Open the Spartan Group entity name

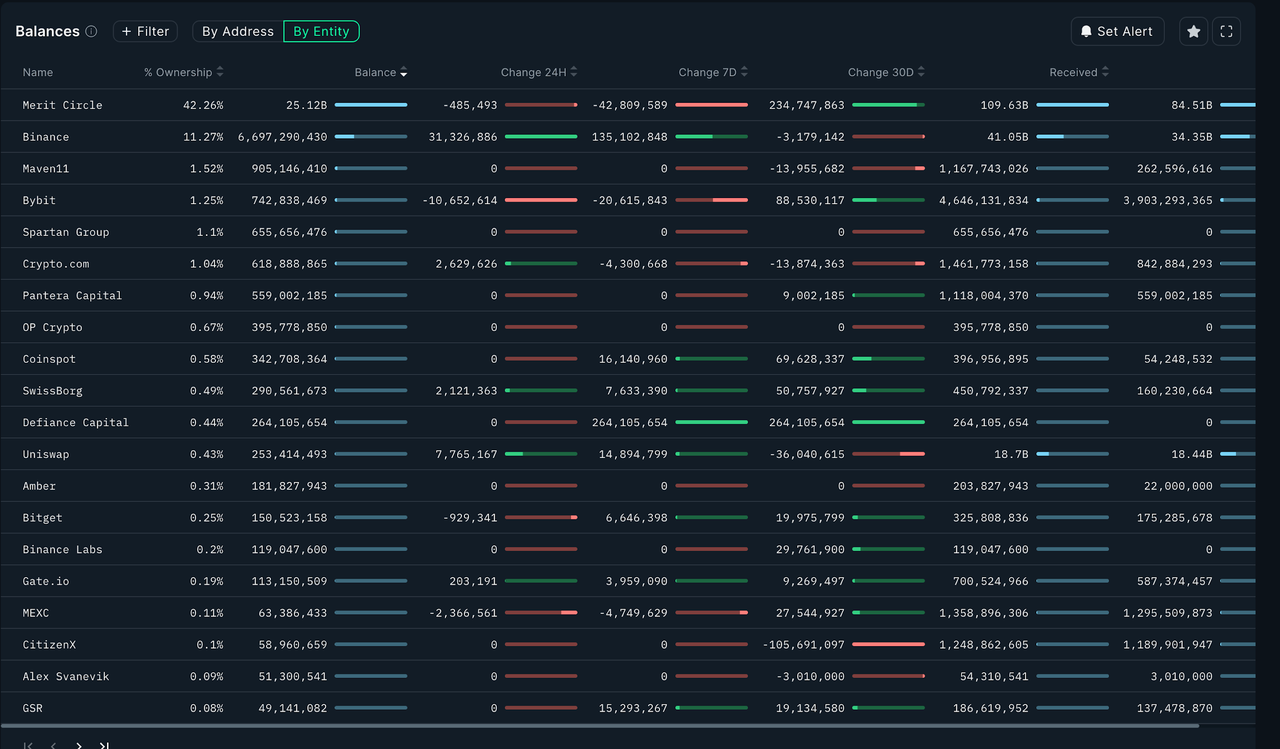(66, 232)
